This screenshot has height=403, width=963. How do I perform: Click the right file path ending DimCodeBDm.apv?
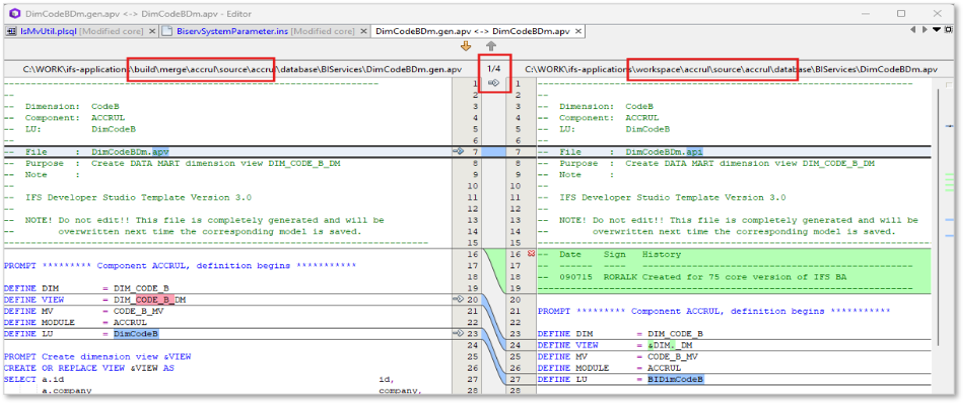click(x=731, y=69)
